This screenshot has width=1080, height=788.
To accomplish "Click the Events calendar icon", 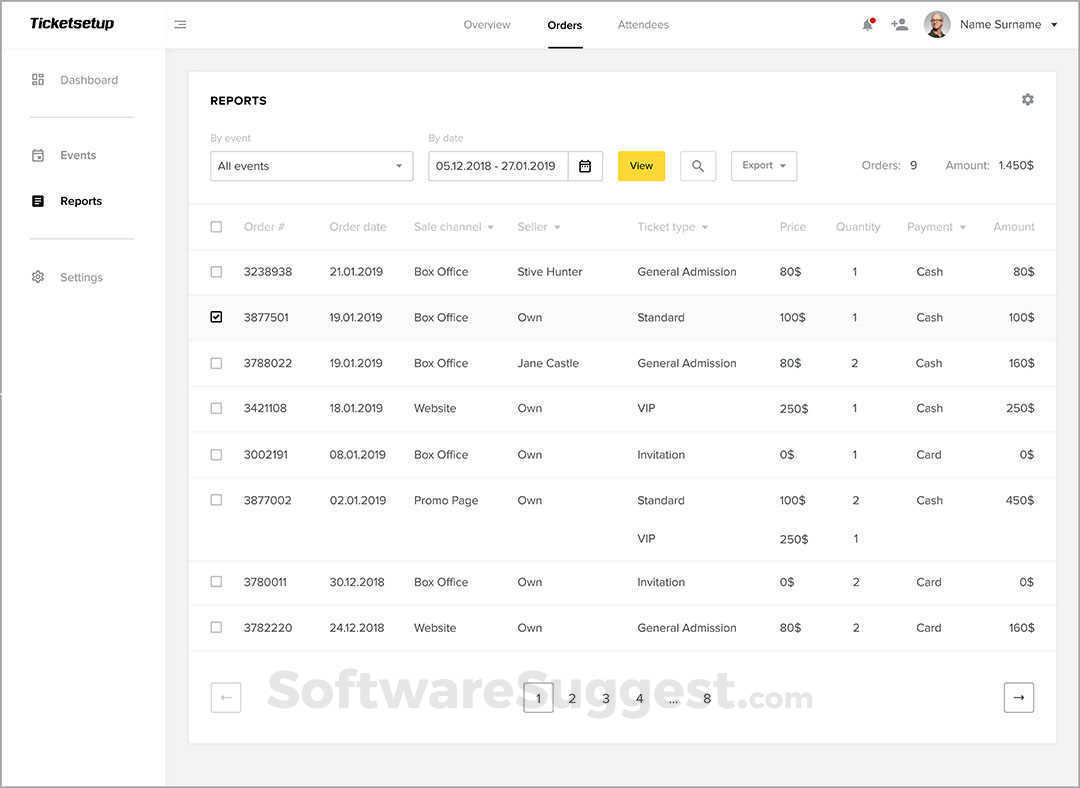I will 38,155.
